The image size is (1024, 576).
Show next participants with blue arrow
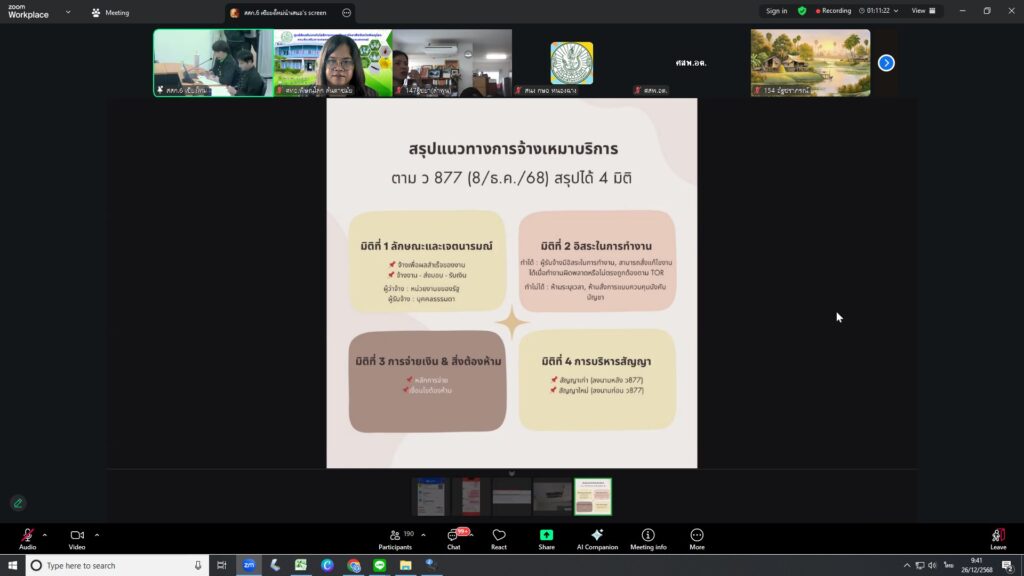pyautogui.click(x=886, y=63)
